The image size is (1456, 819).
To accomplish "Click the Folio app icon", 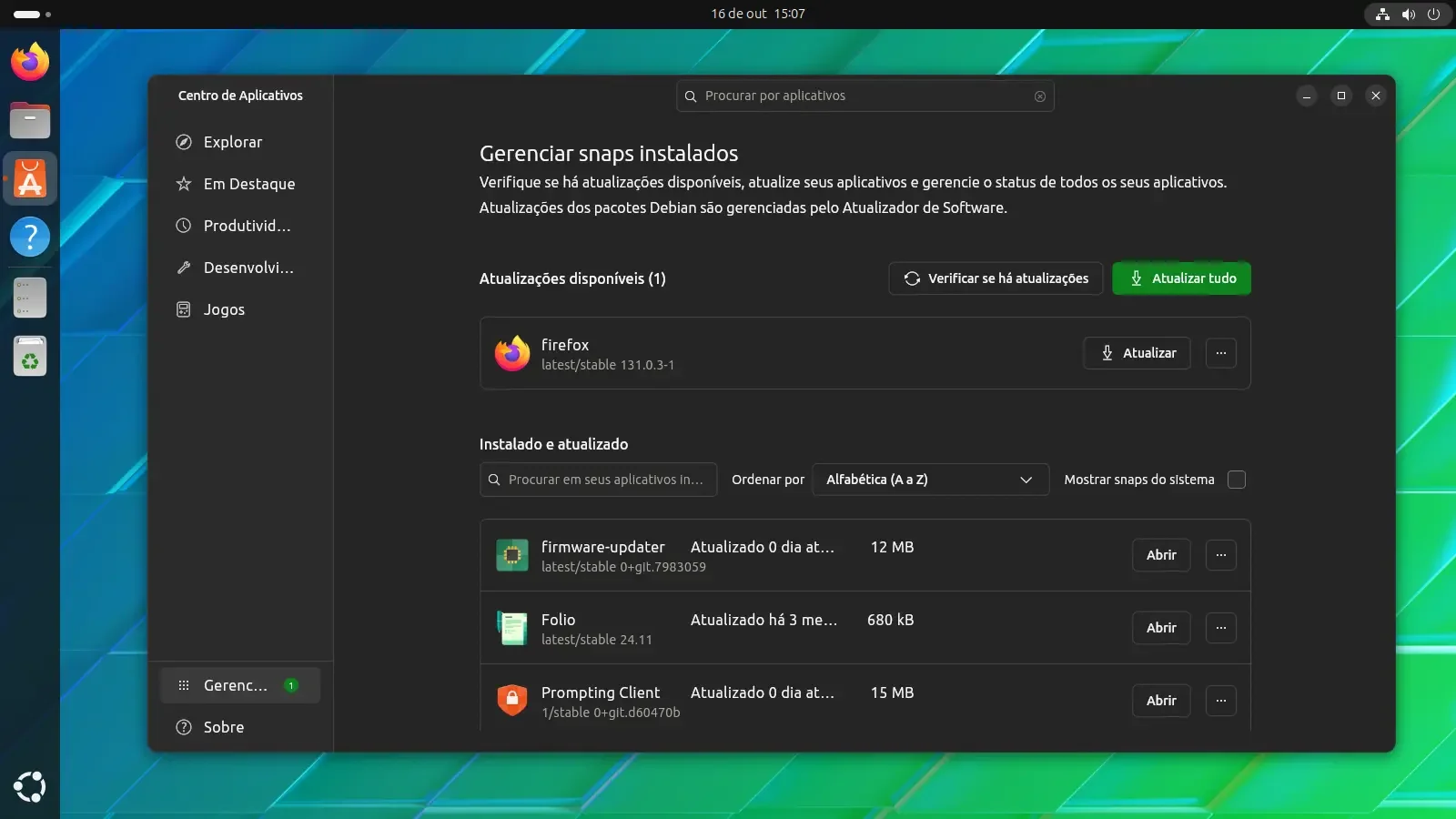I will point(512,628).
